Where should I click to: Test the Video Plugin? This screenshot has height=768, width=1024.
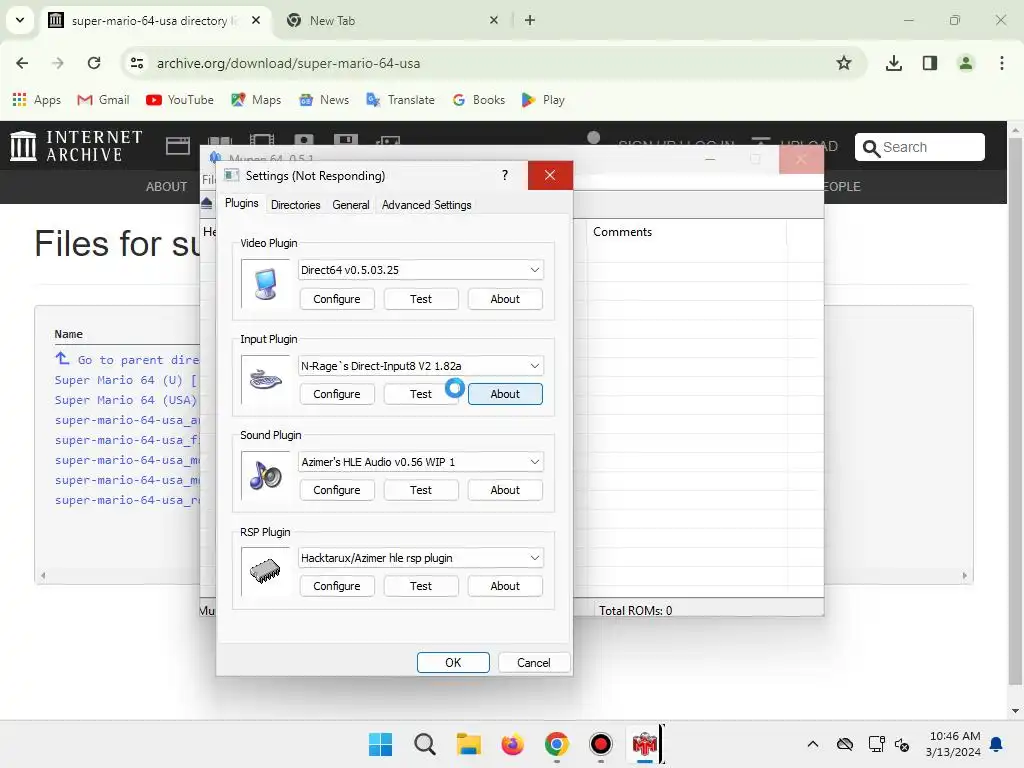point(421,299)
